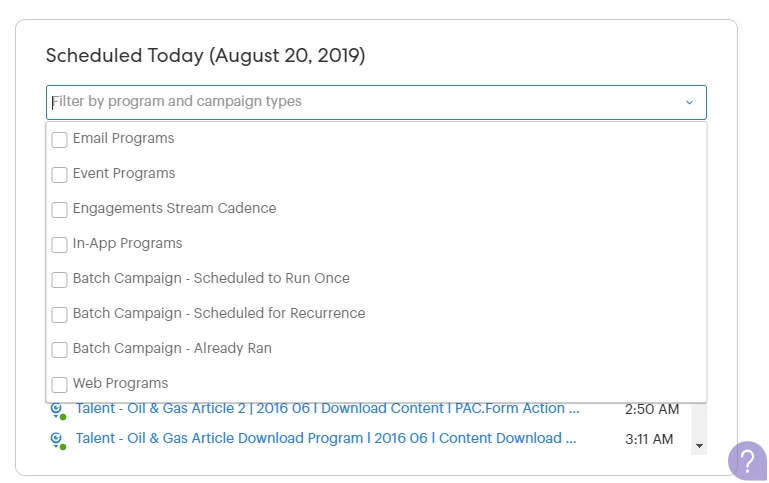Image resolution: width=769 pixels, height=483 pixels.
Task: Open Talent - Oil & Gas Article 2 link
Action: (x=328, y=408)
